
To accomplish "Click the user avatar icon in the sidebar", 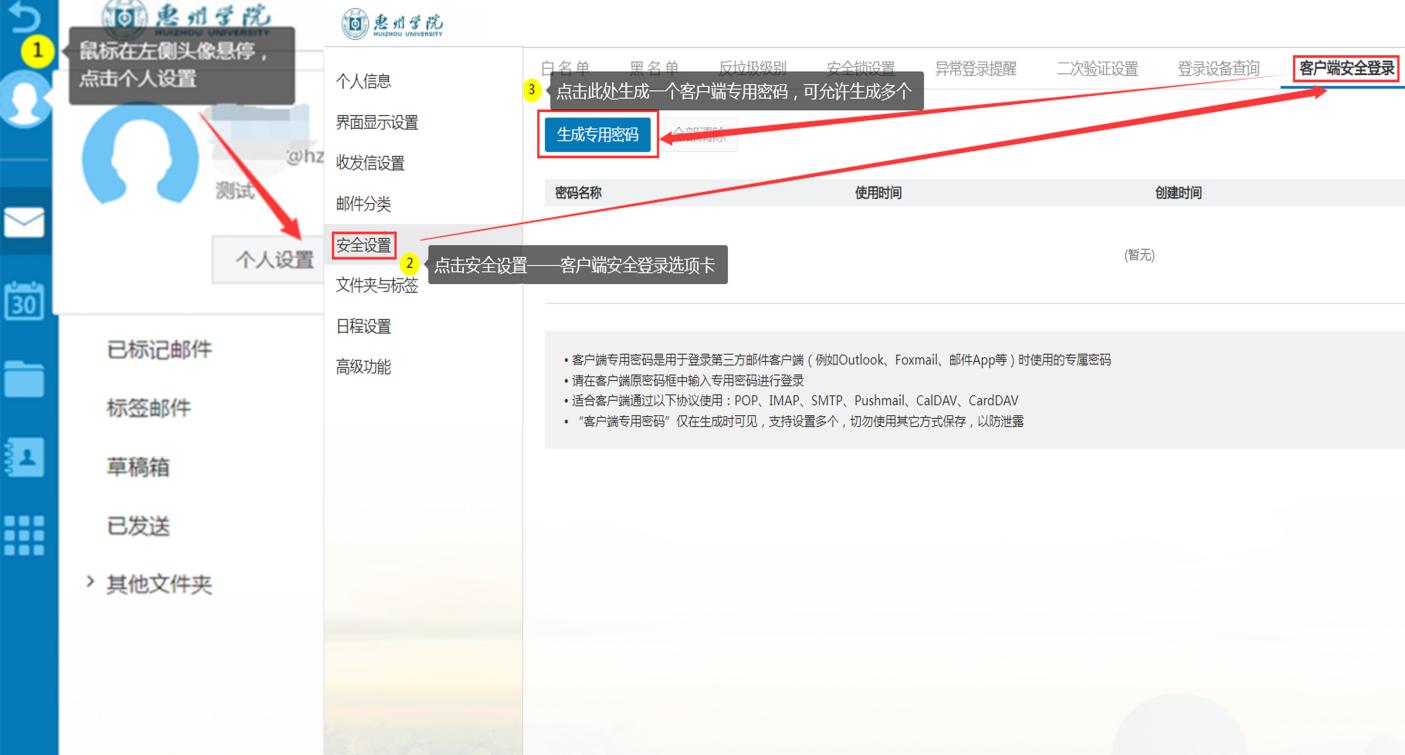I will point(24,100).
